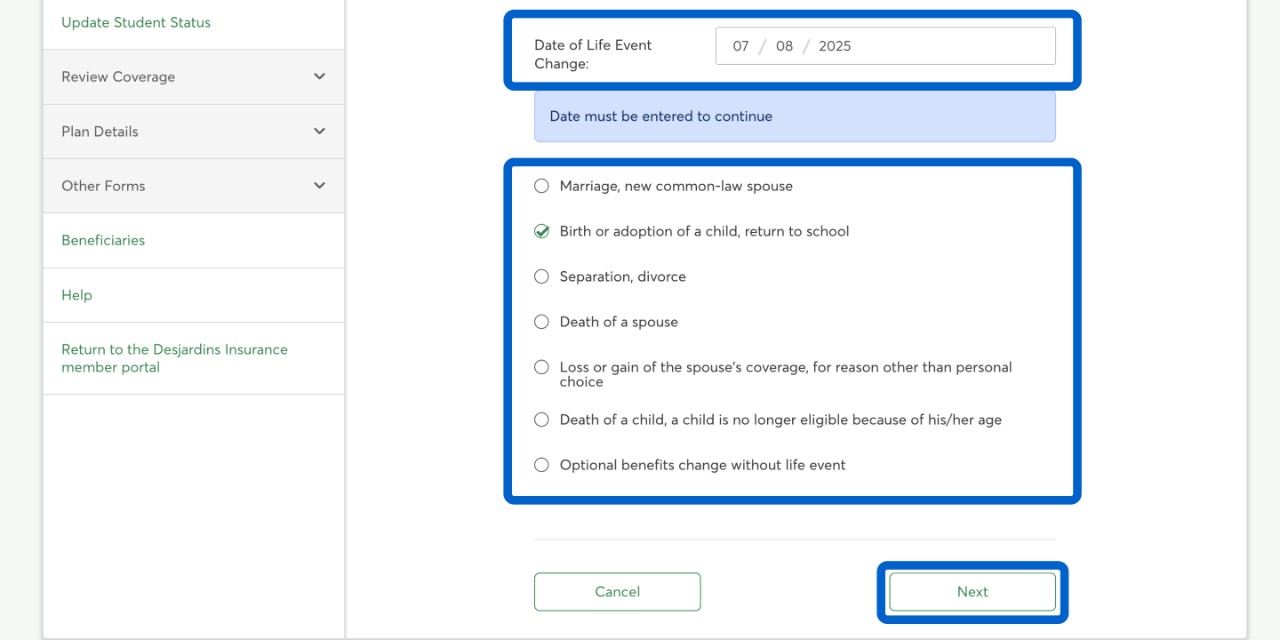Select Birth or adoption of a child option
The height and width of the screenshot is (640, 1280).
tap(541, 231)
